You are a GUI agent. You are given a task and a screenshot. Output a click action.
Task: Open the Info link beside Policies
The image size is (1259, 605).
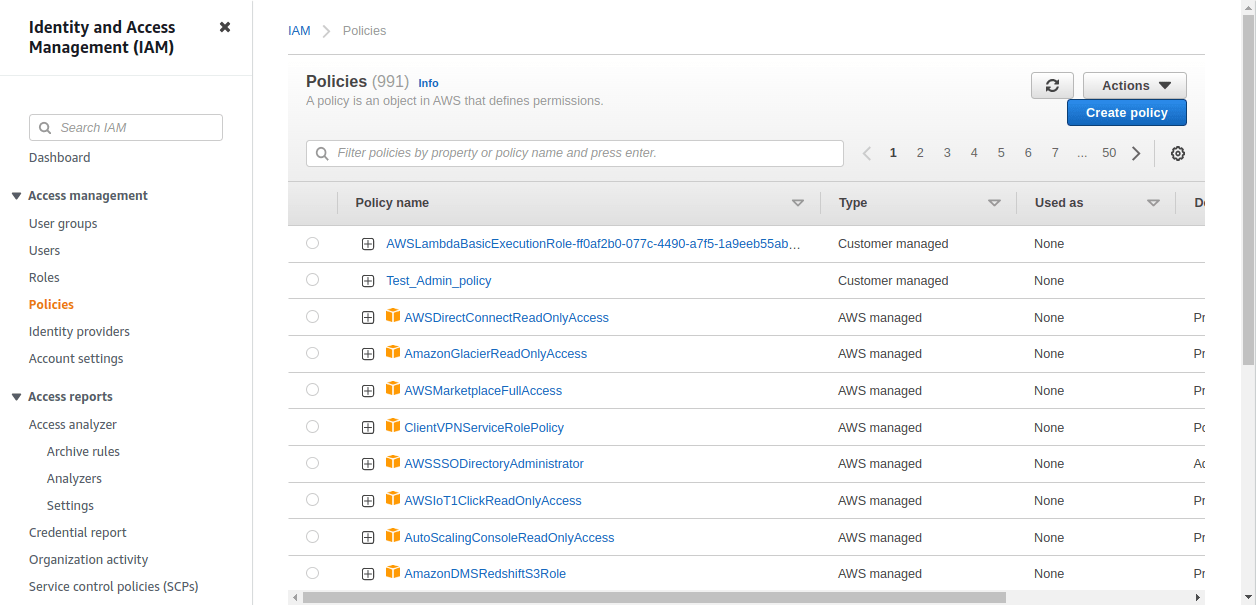click(428, 83)
